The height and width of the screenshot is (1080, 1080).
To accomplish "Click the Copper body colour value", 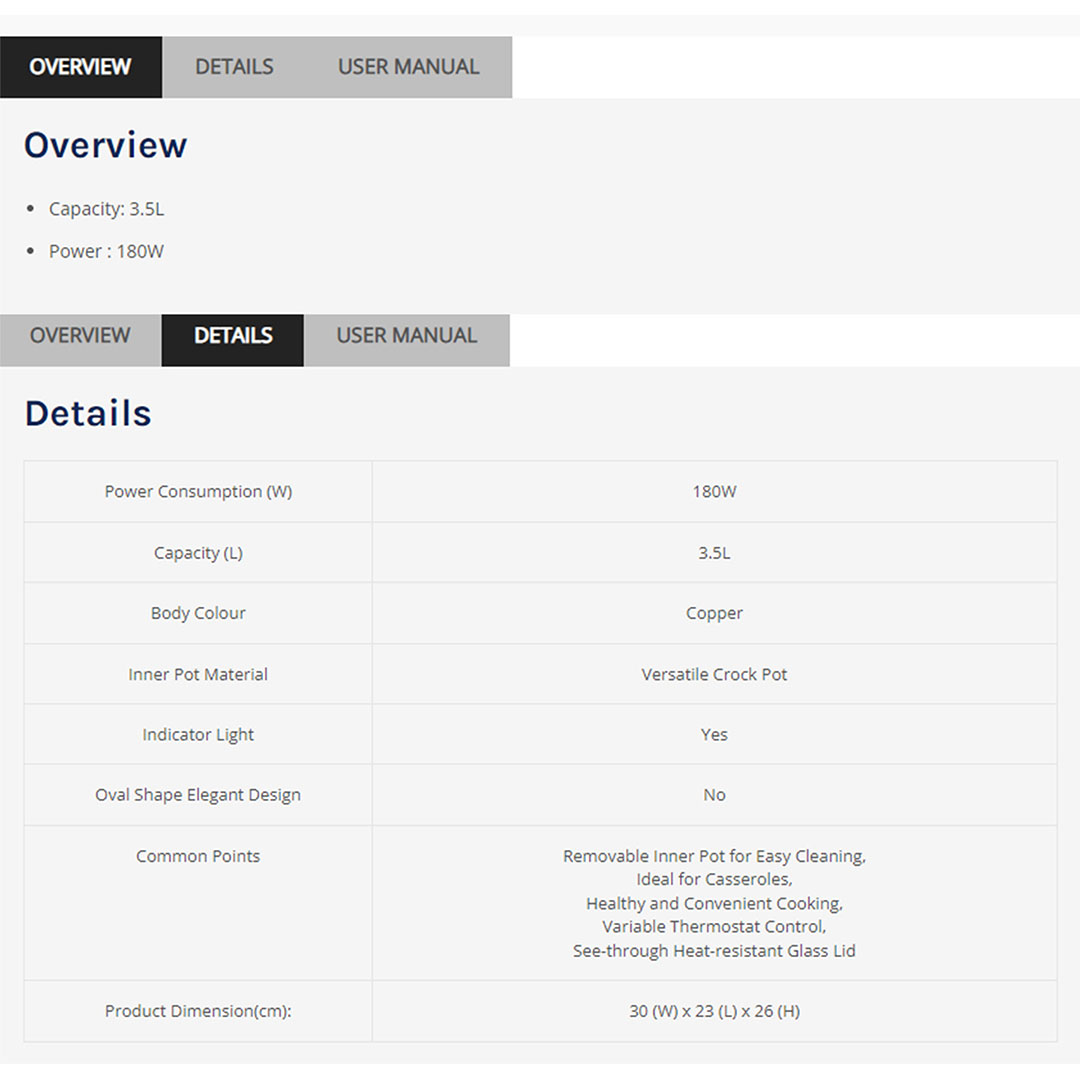I will 714,613.
